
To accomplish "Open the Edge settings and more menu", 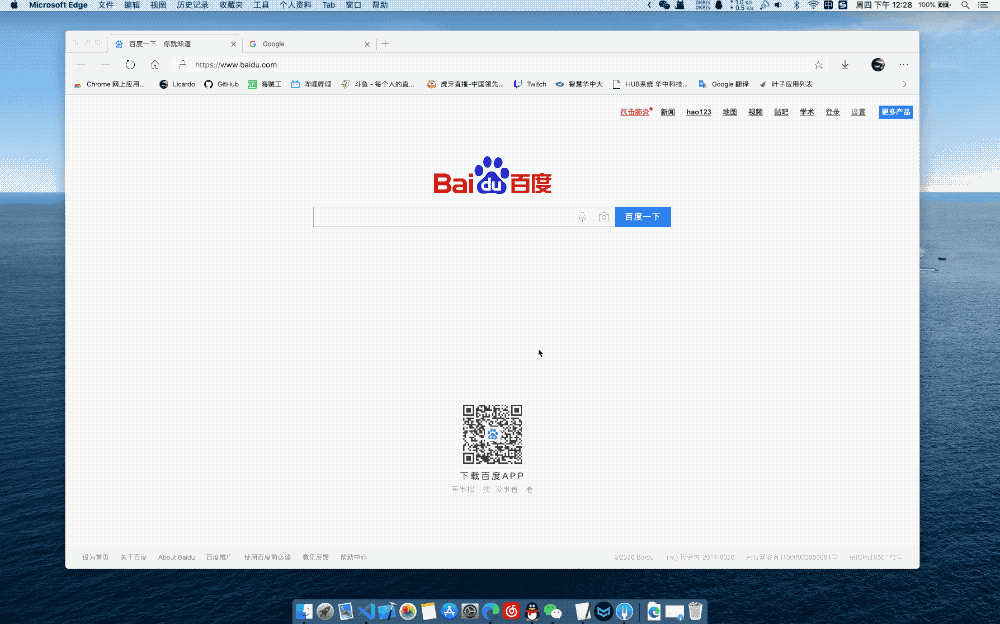I will [904, 64].
